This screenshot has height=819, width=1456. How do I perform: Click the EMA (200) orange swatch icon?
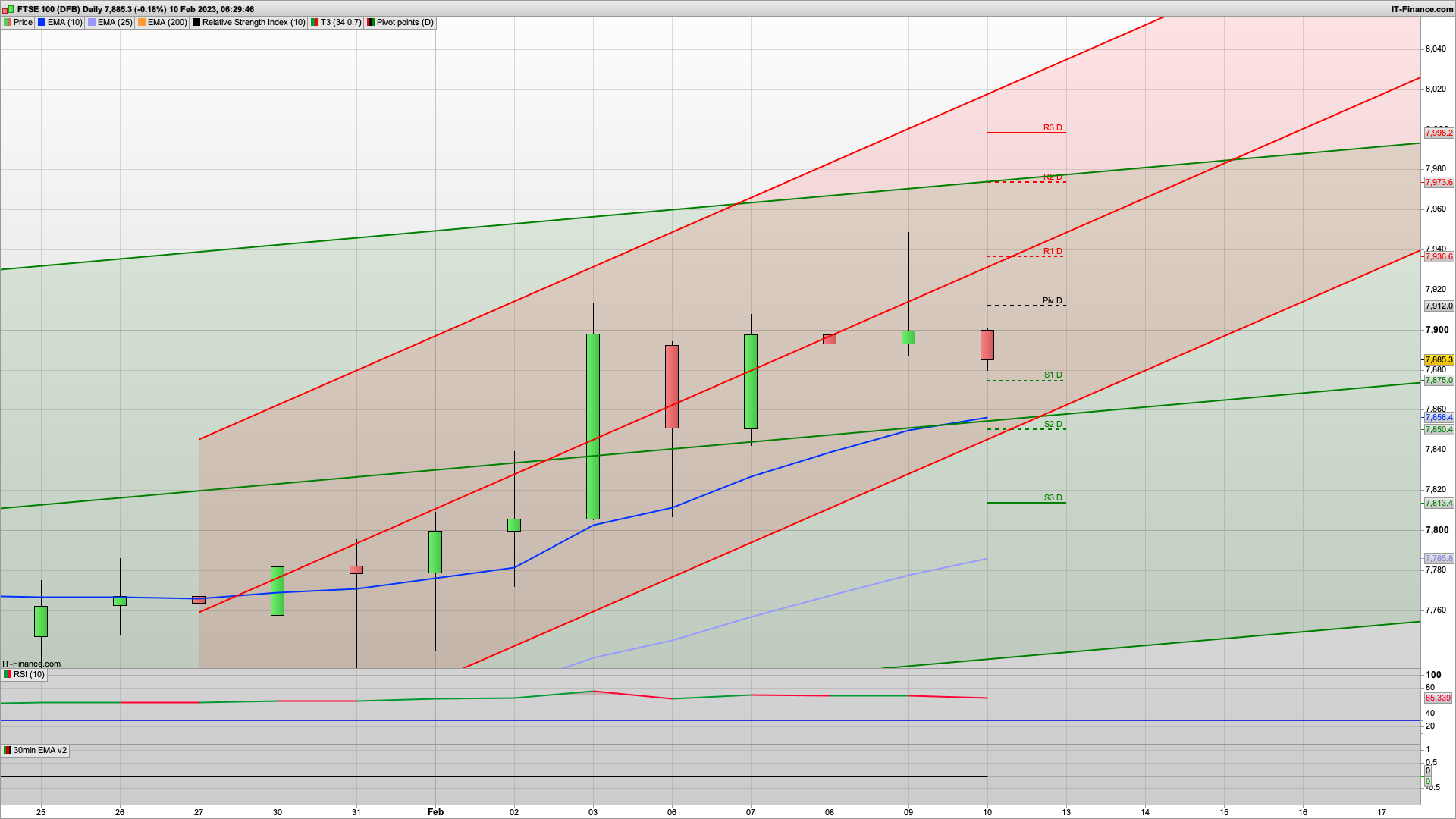tap(142, 23)
